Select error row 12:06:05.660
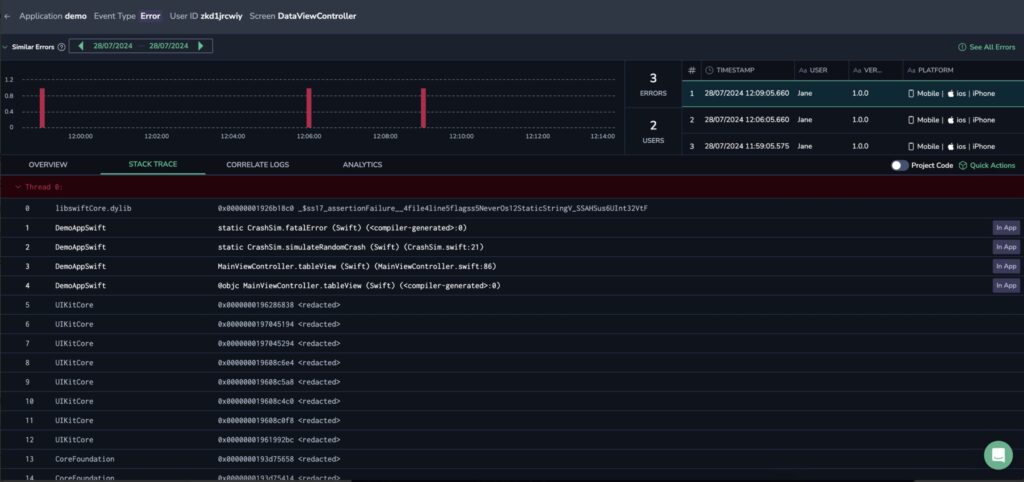1024x482 pixels. [x=853, y=120]
